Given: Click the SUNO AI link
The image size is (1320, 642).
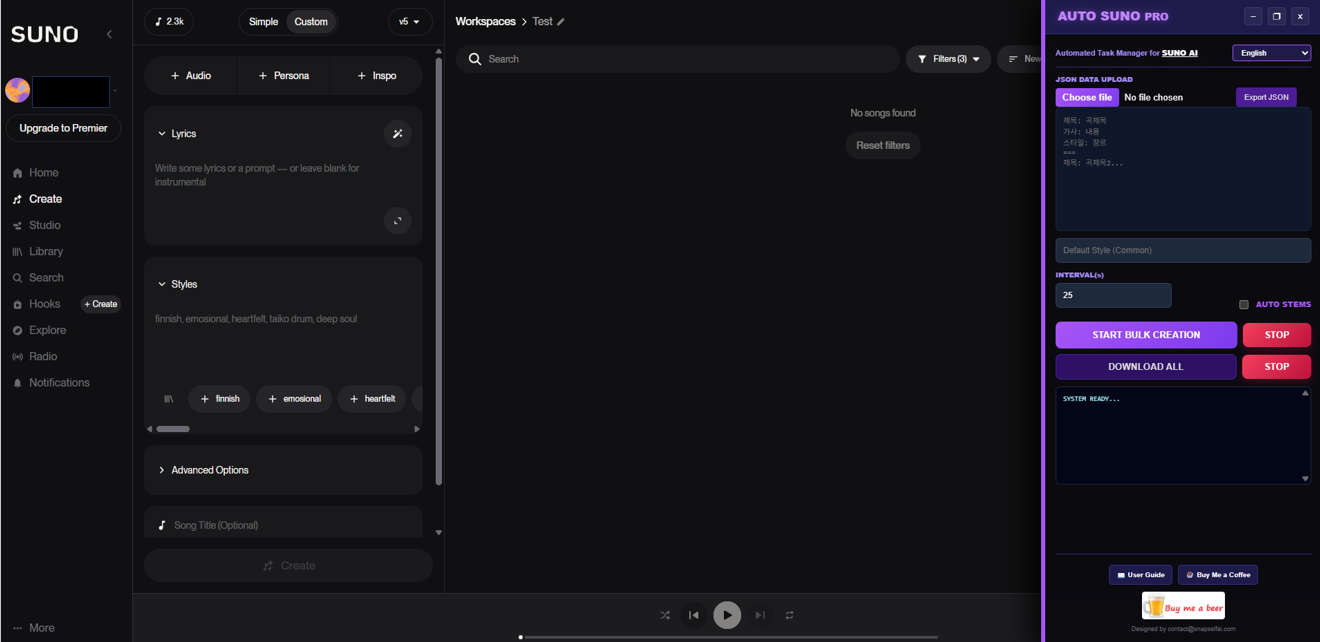Looking at the screenshot, I should coord(1179,53).
